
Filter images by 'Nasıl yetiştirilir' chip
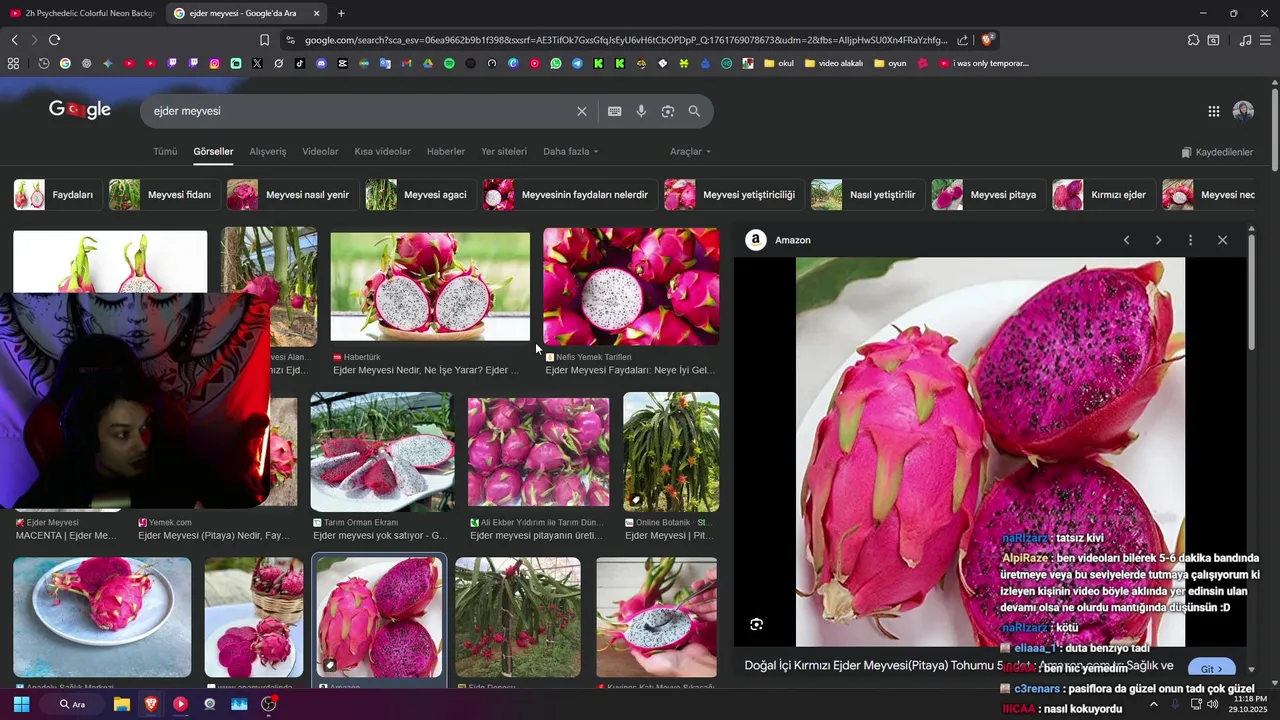[866, 195]
